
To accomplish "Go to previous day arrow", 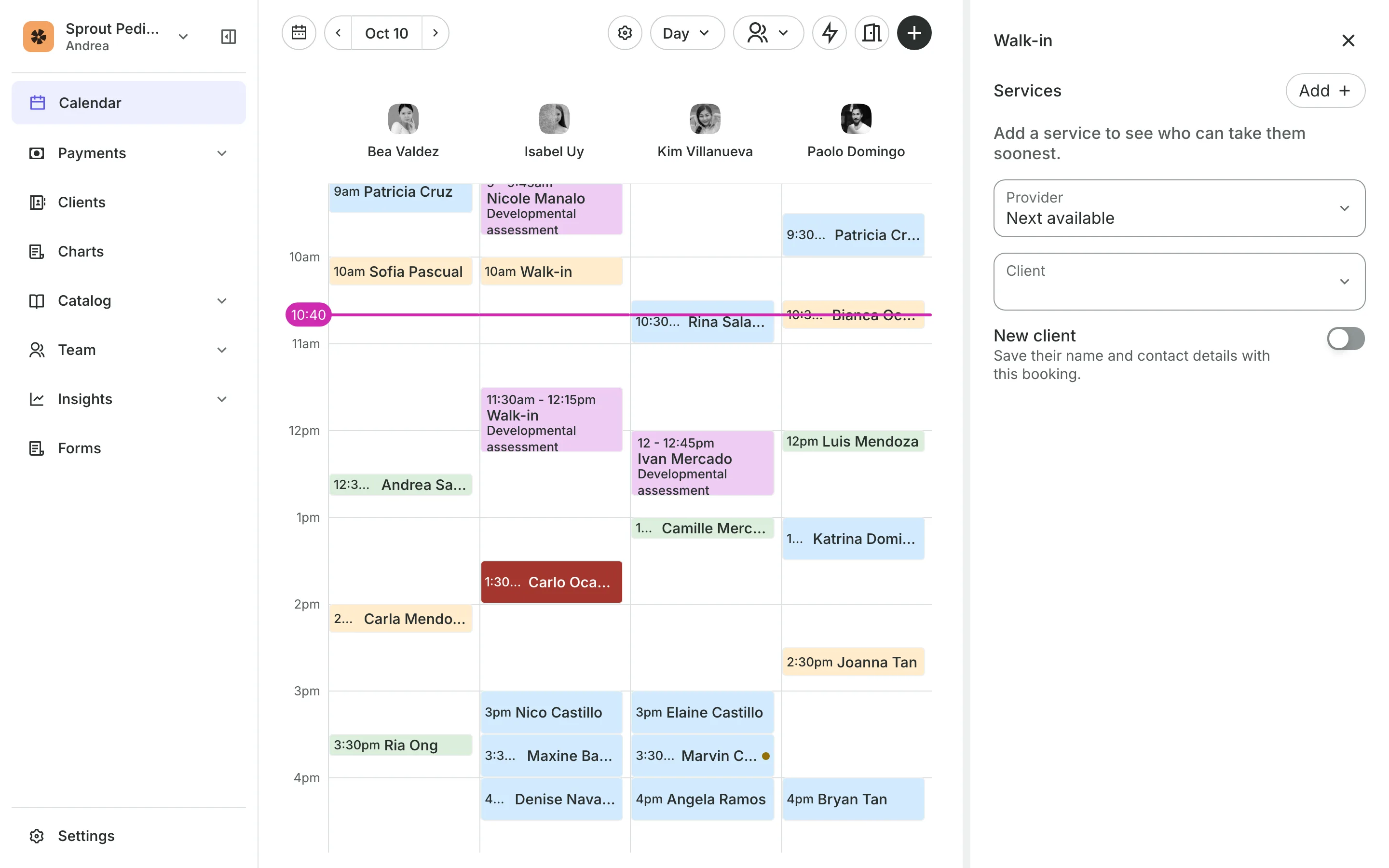I will pos(338,33).
